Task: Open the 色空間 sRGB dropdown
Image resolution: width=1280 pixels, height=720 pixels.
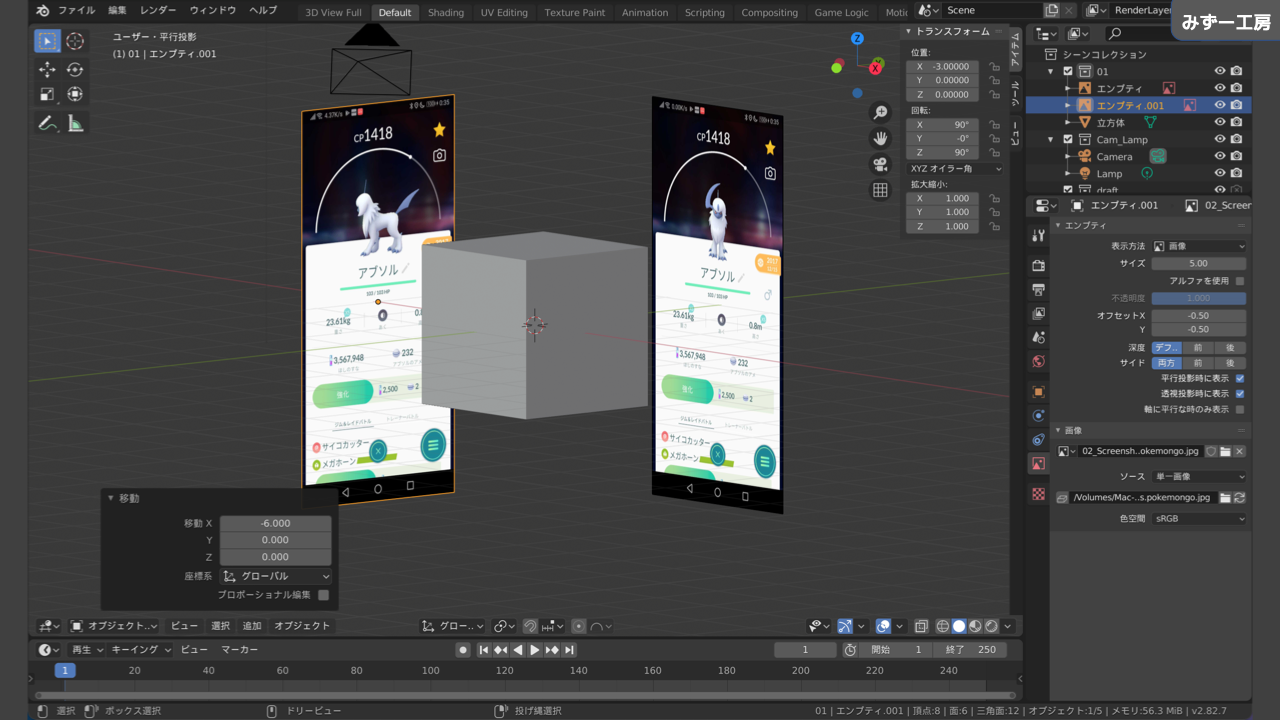Action: coord(1199,519)
